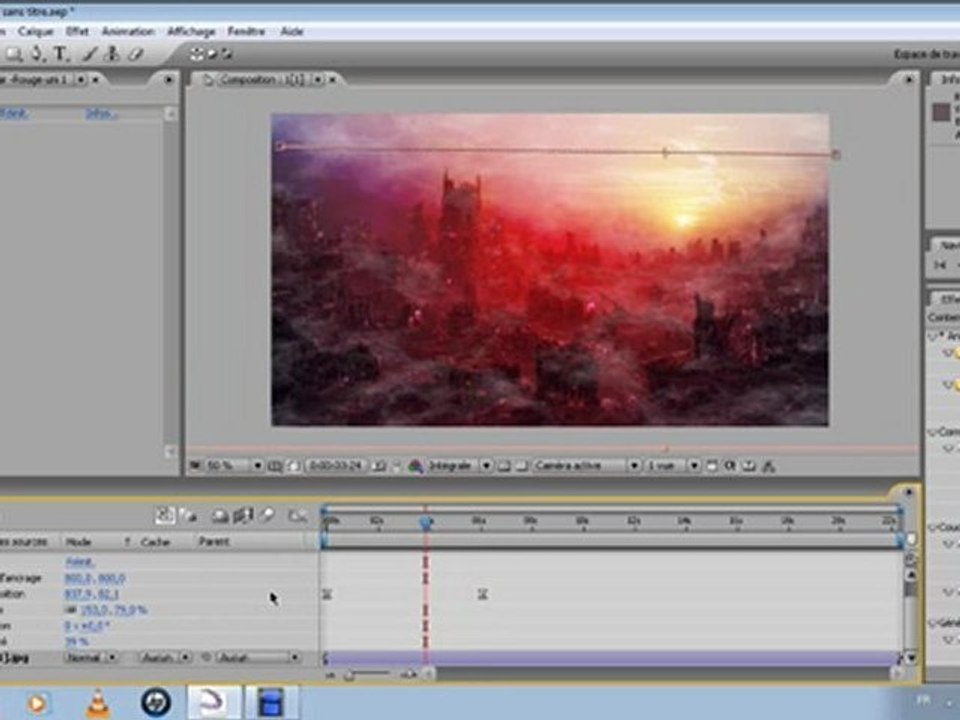Viewport: 960px width, 720px height.
Task: Click the Ajout link in timeline
Action: (80, 562)
